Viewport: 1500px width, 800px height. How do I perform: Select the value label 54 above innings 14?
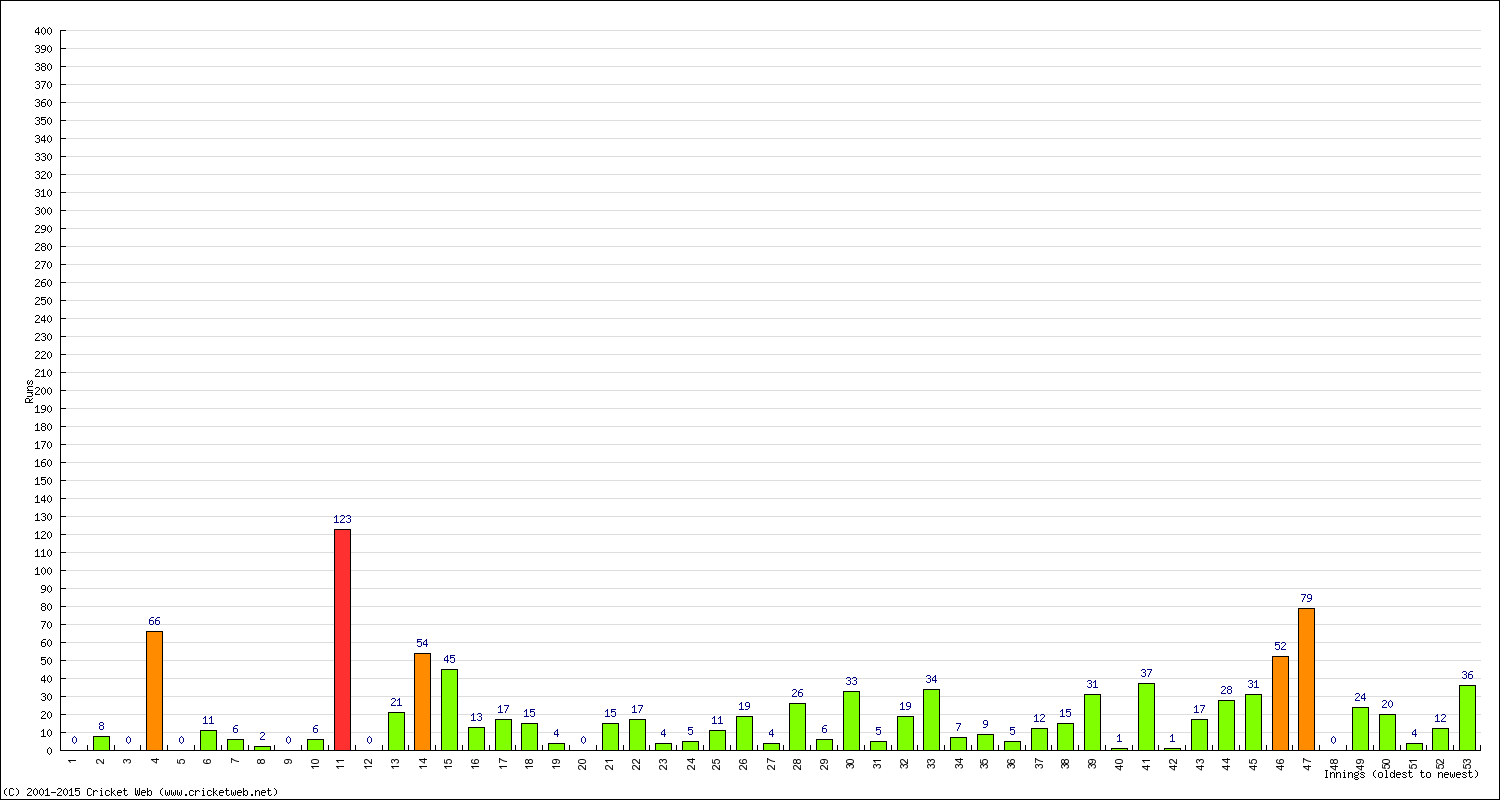click(422, 643)
